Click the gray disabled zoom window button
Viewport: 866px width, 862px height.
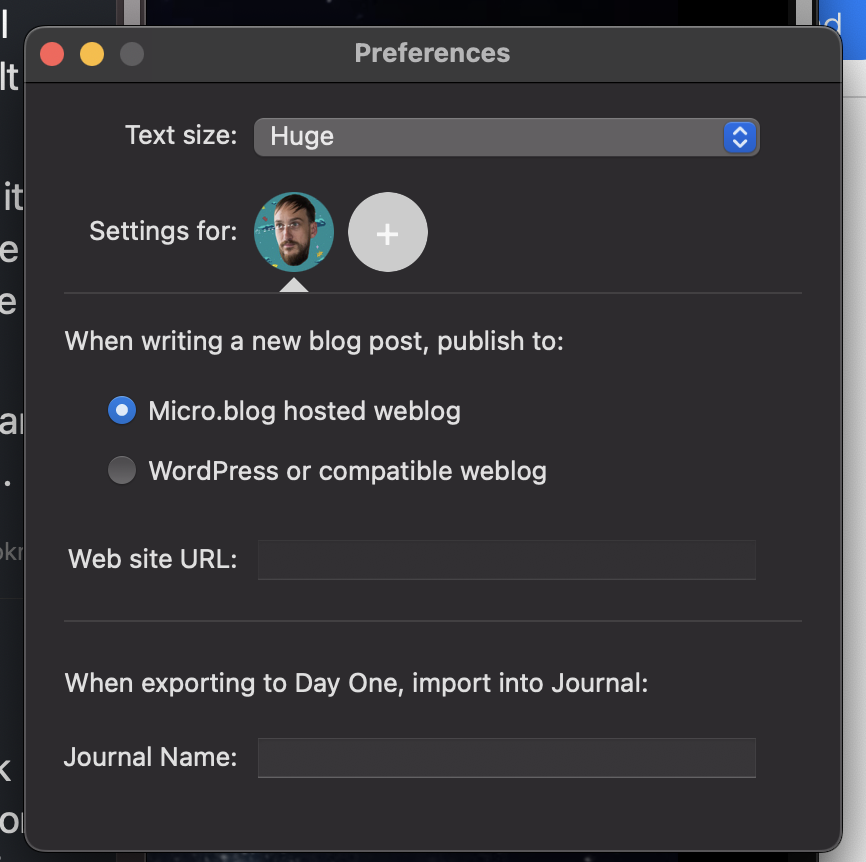tap(131, 54)
